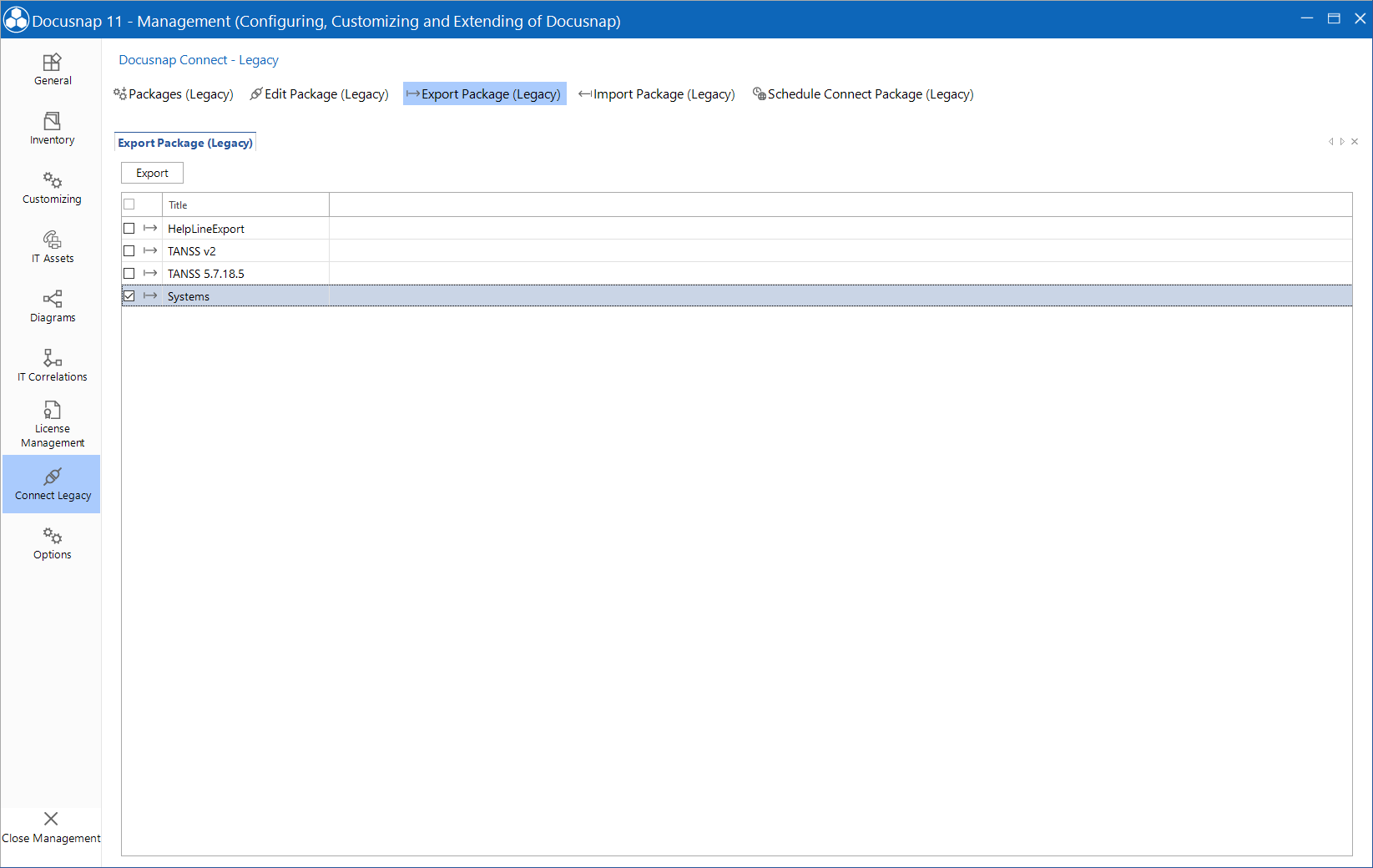Screen dimensions: 1373x868
Task: Switch to Edit Package (Legacy)
Action: 319,93
